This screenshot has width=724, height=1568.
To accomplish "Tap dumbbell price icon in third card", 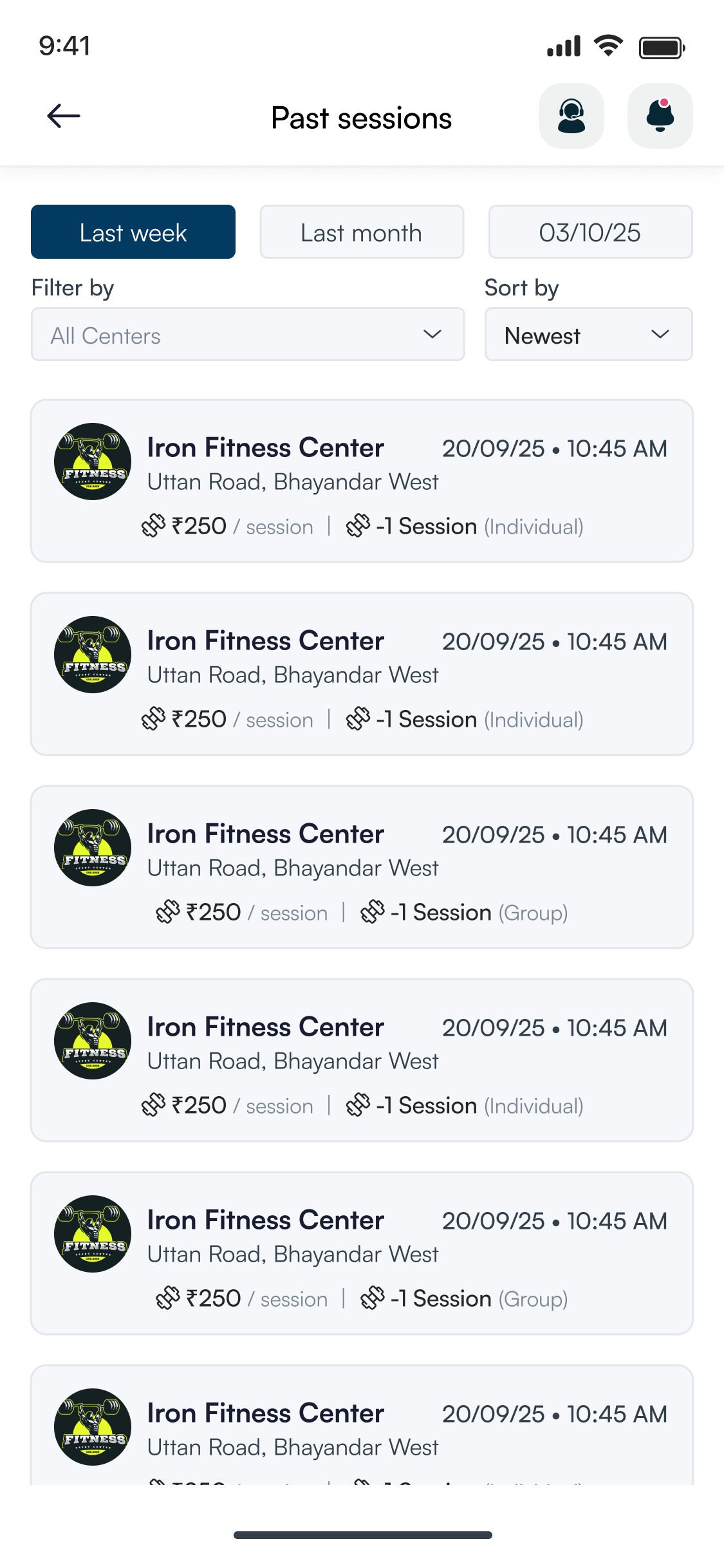I will 168,912.
